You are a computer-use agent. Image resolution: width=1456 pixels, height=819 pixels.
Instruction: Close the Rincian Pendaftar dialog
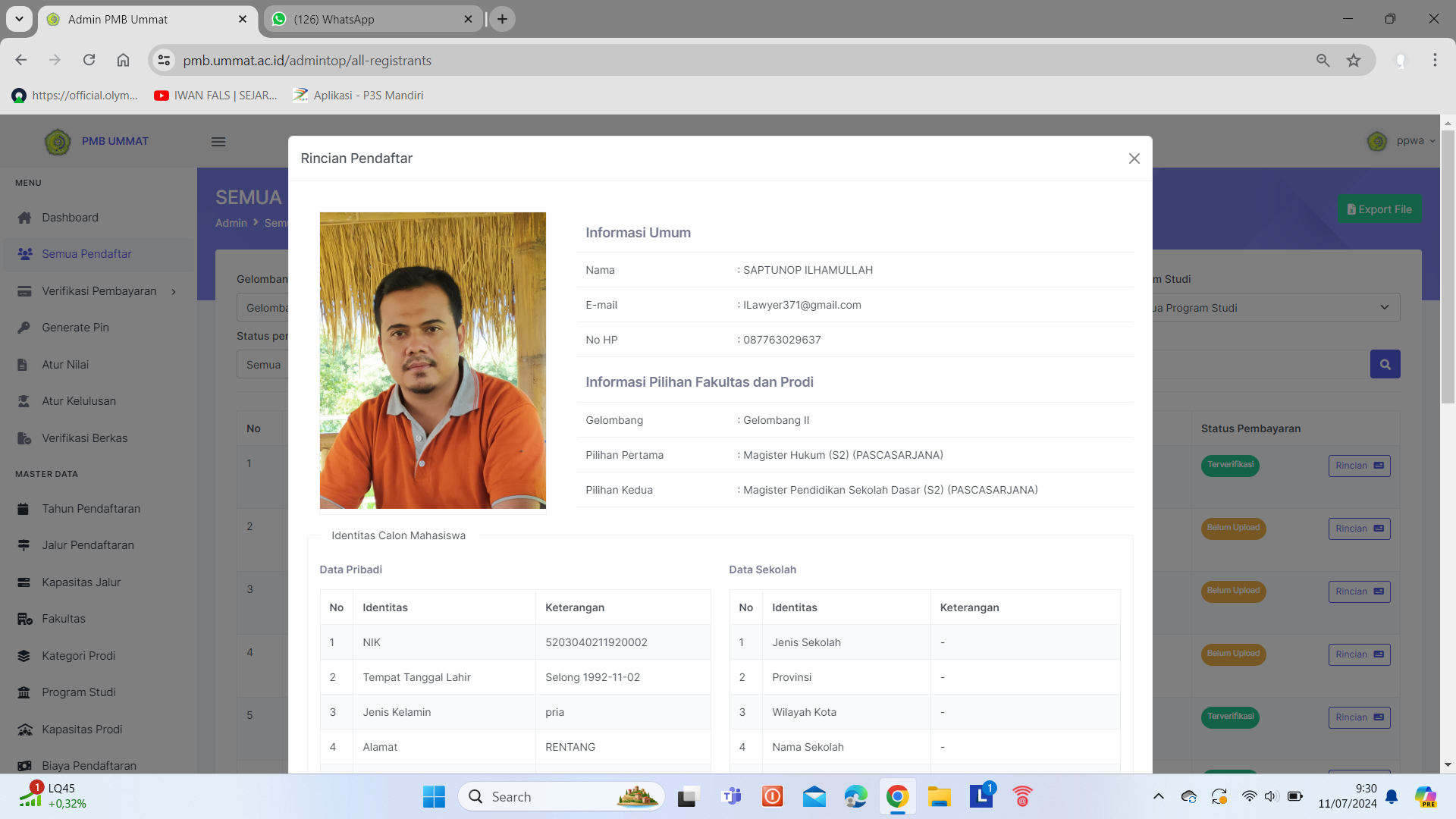1134,158
